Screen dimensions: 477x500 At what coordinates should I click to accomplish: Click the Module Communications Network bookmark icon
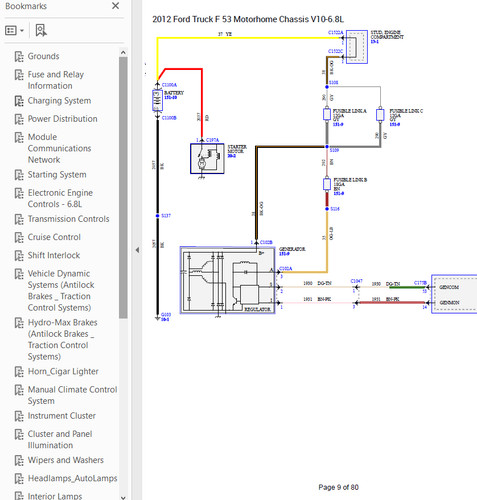coord(19,137)
